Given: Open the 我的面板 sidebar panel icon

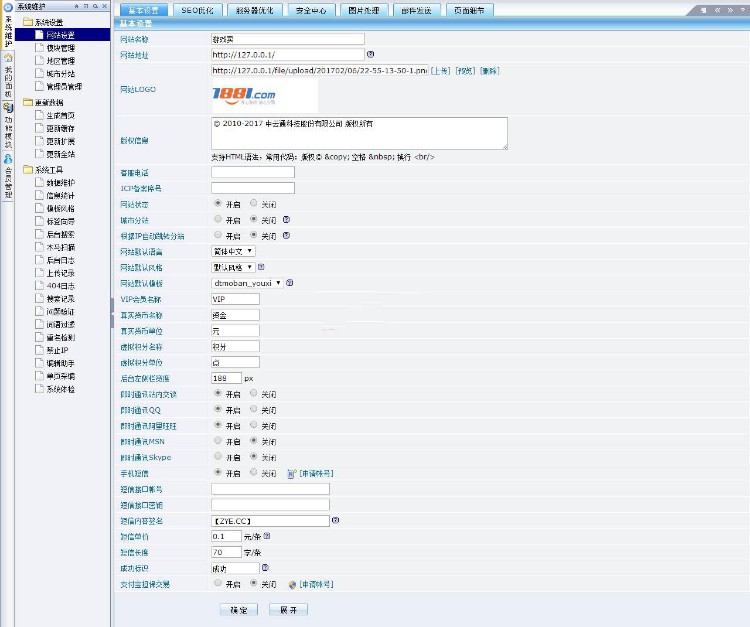Looking at the screenshot, I should tap(8, 57).
